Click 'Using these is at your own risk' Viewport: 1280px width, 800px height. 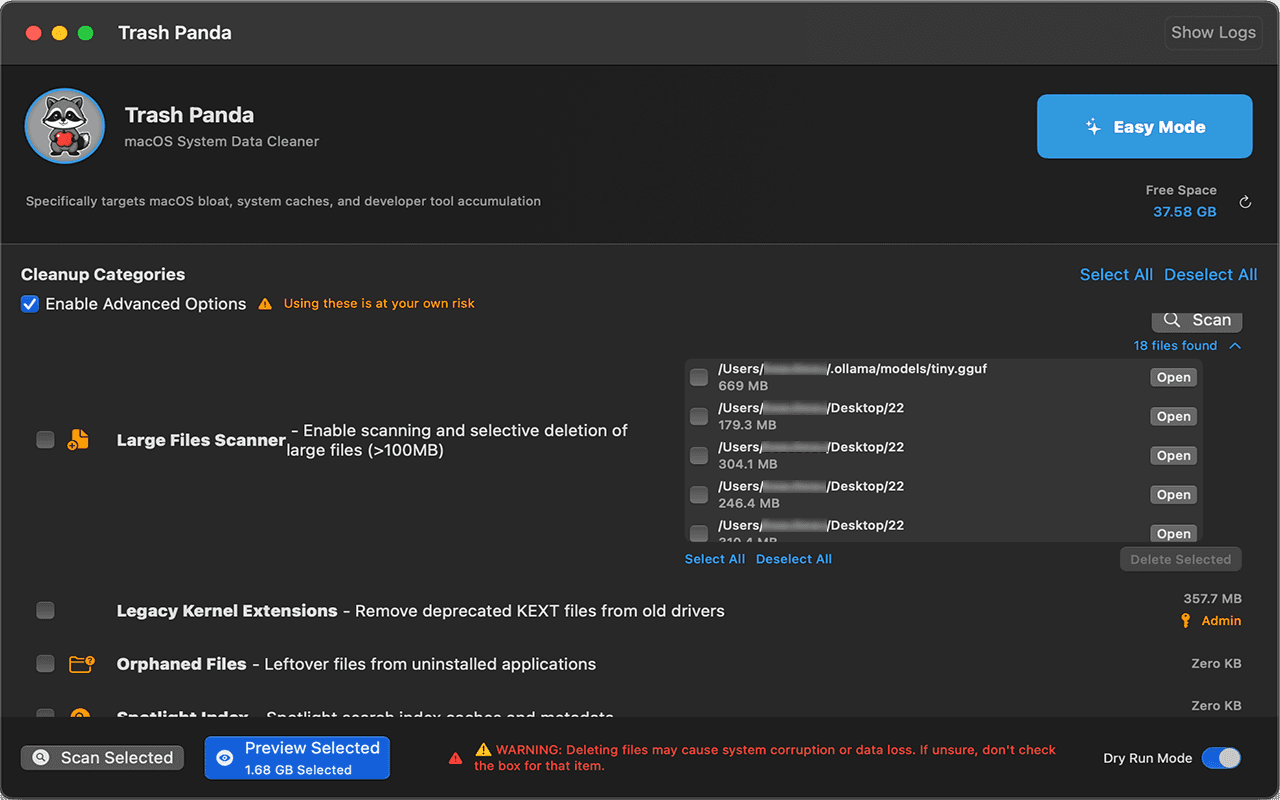(x=379, y=303)
